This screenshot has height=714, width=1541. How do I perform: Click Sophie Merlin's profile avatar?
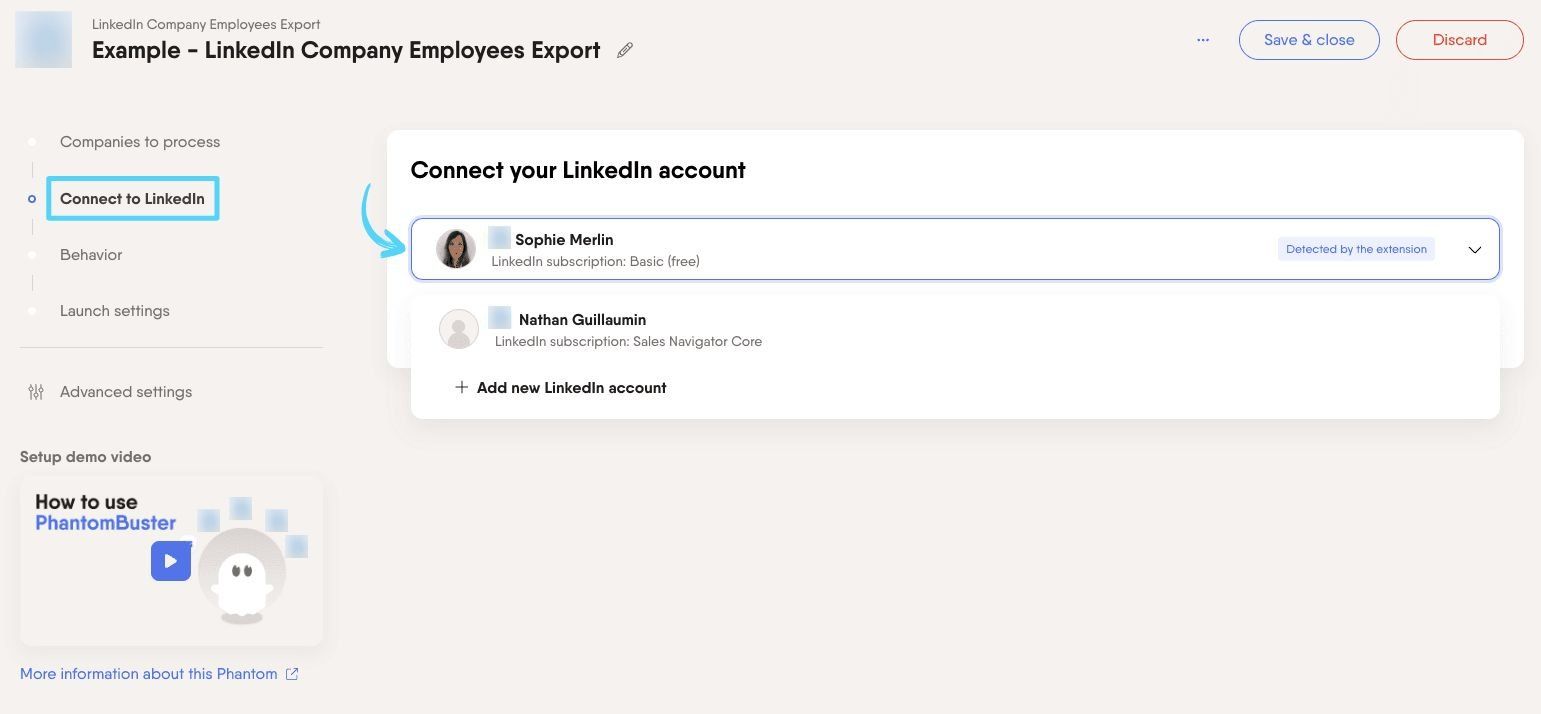click(456, 249)
